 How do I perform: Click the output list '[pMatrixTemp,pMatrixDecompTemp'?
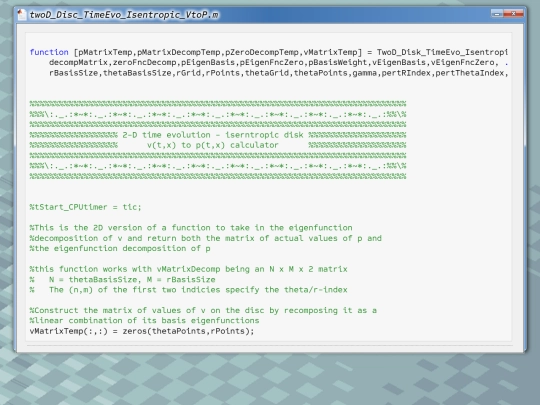coord(218,52)
